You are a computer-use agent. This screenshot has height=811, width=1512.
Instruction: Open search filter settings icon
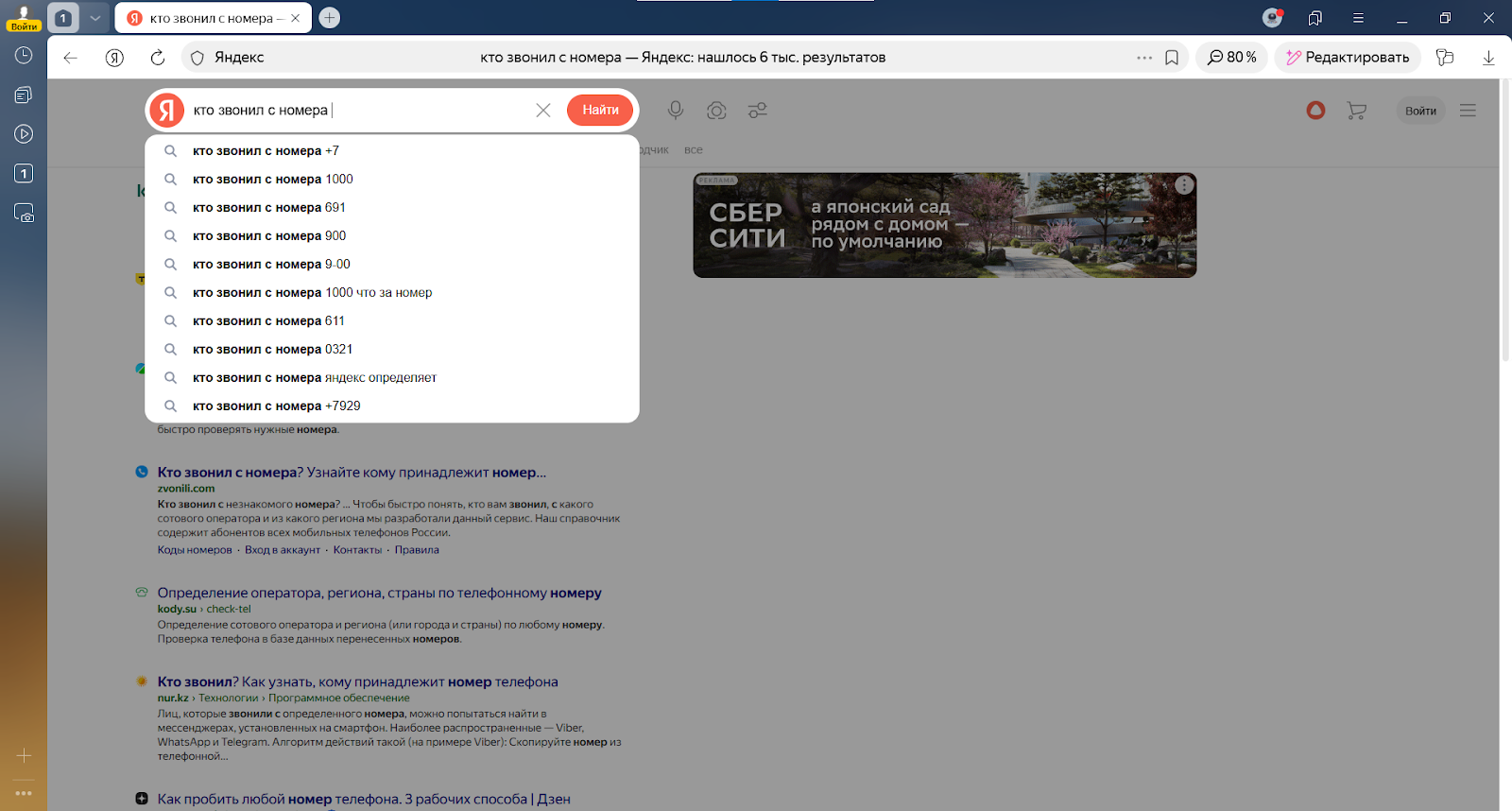click(x=757, y=111)
